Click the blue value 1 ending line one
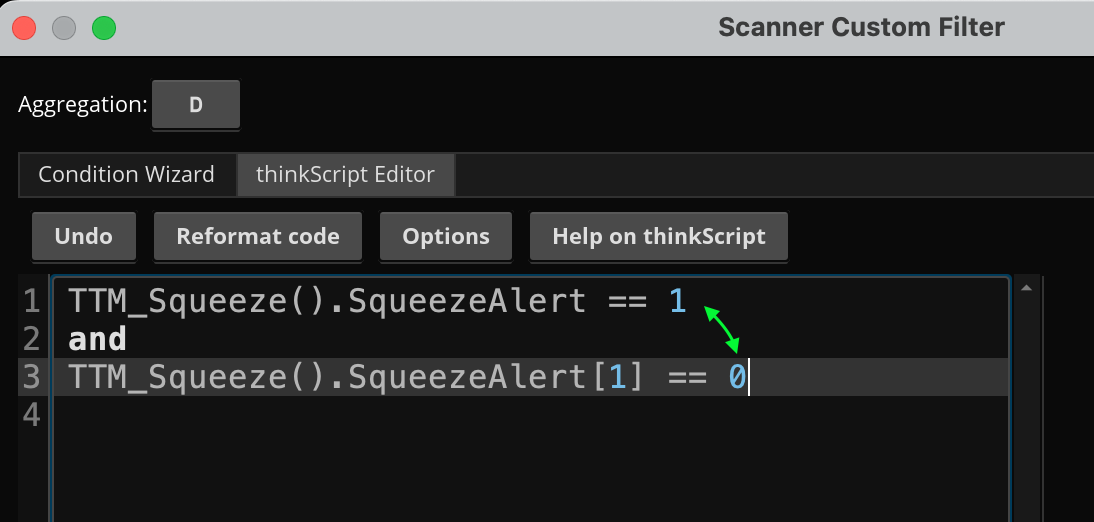This screenshot has width=1094, height=522. [x=678, y=301]
